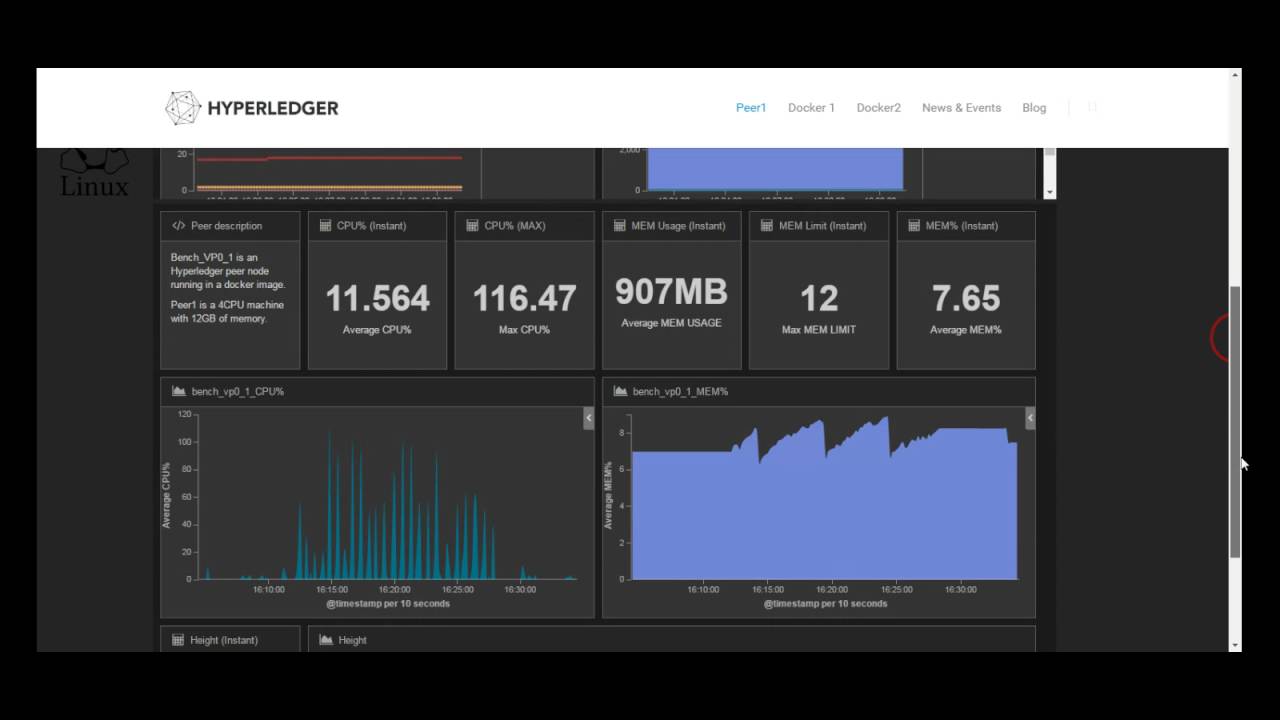Click the 16:30:00 tick label on MEM chart
The width and height of the screenshot is (1280, 720).
(x=961, y=590)
